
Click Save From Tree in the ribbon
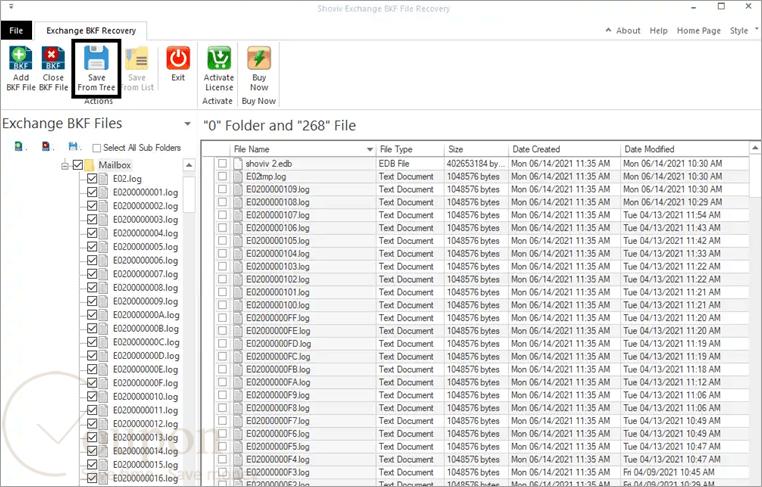(x=96, y=69)
